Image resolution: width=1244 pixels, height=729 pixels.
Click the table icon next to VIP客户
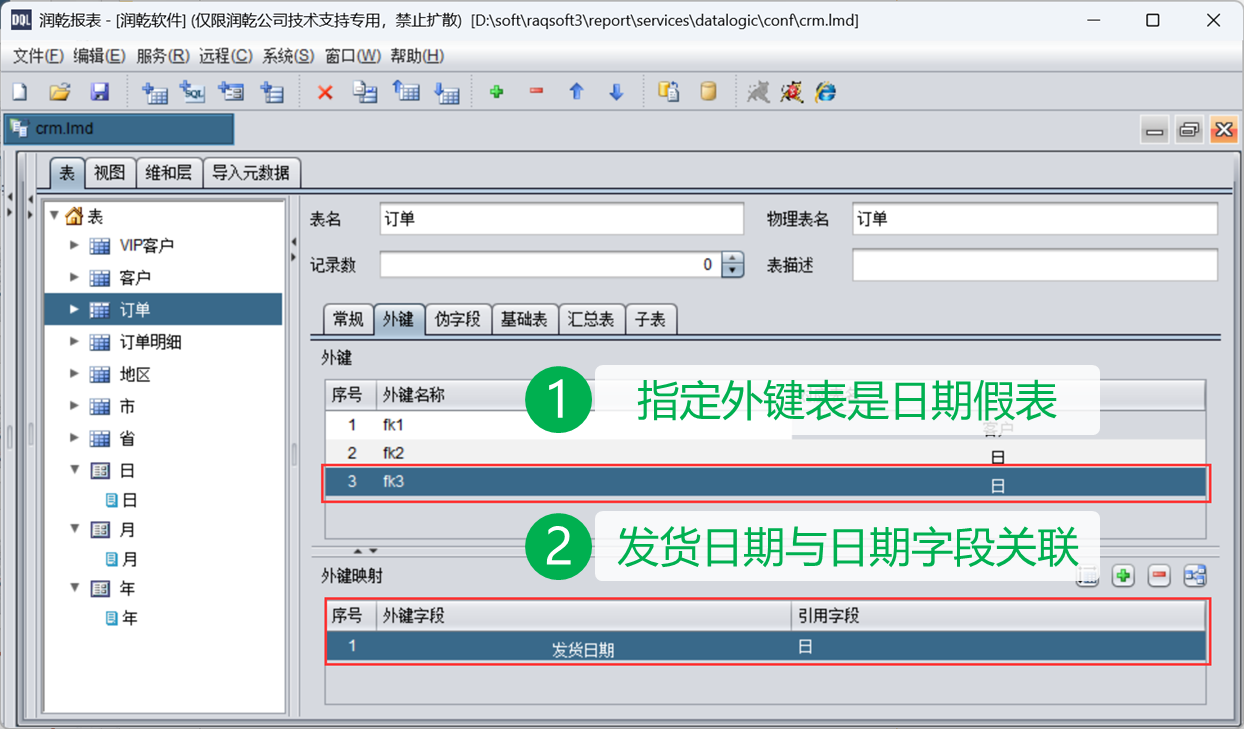100,246
